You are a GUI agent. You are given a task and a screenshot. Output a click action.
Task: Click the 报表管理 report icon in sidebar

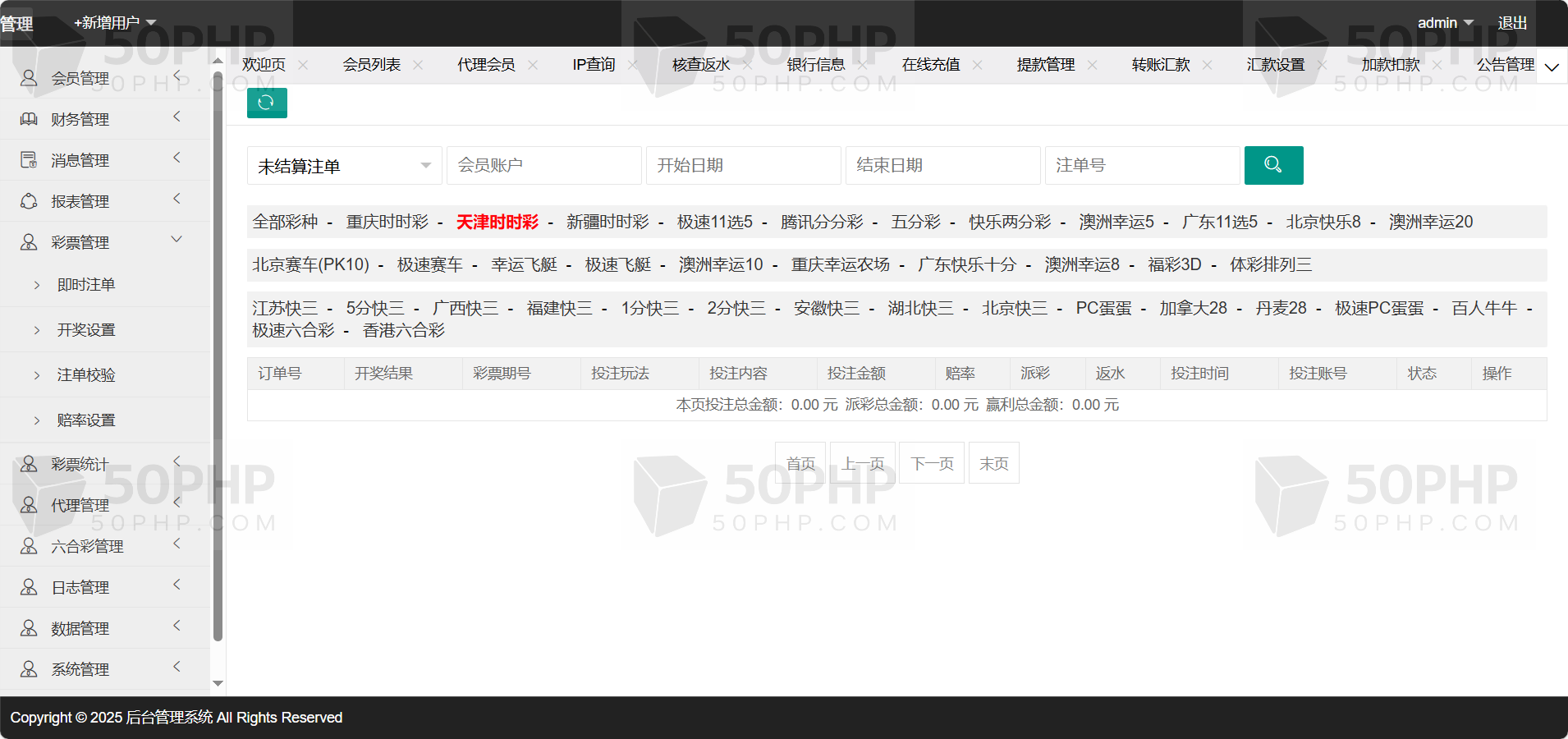tap(29, 201)
